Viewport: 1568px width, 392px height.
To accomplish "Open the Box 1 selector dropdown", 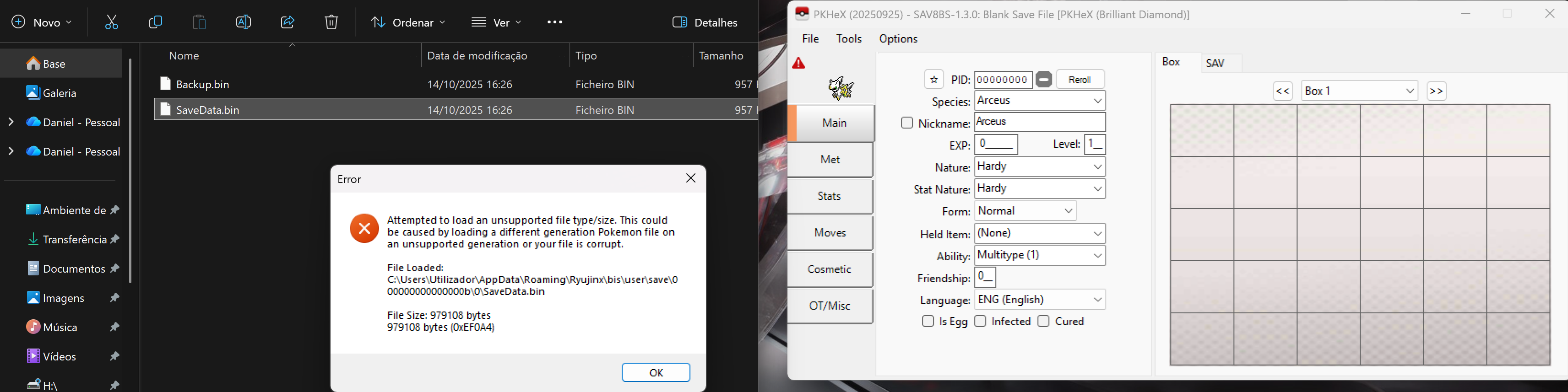I will (1359, 91).
